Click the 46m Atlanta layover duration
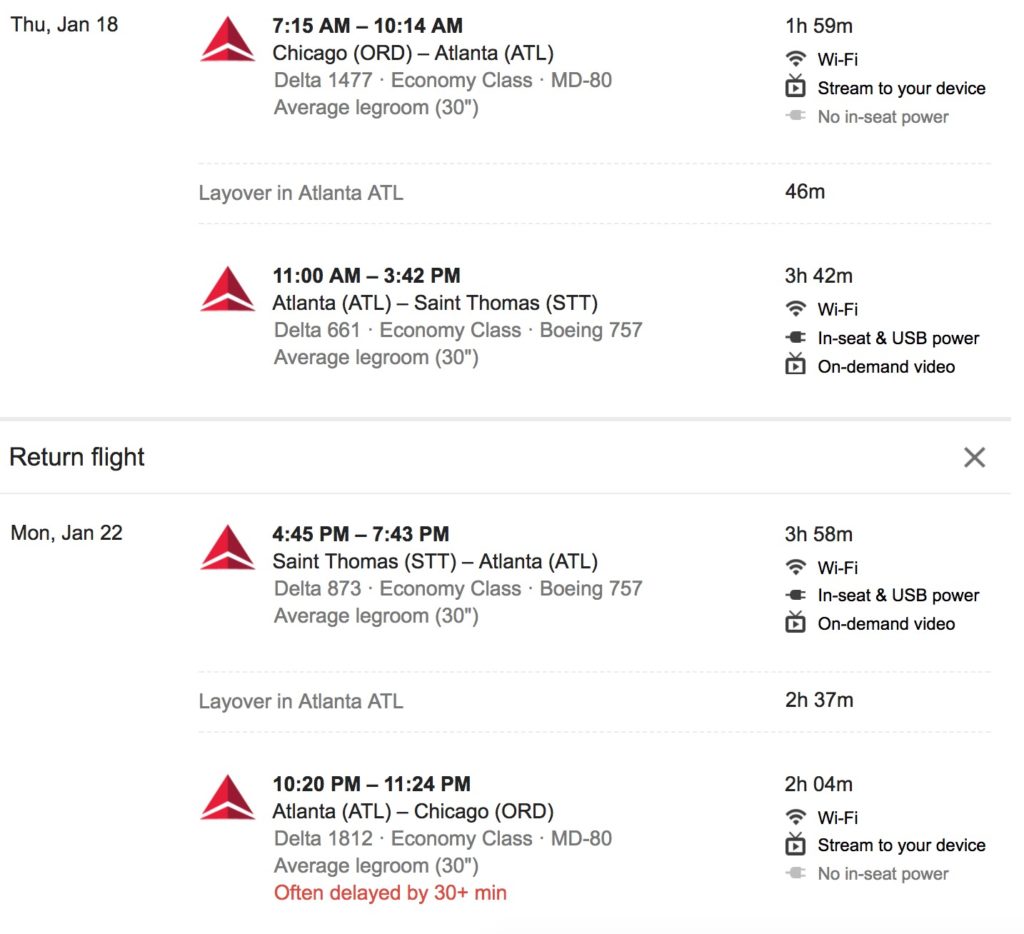This screenshot has height=934, width=1024. click(x=805, y=191)
